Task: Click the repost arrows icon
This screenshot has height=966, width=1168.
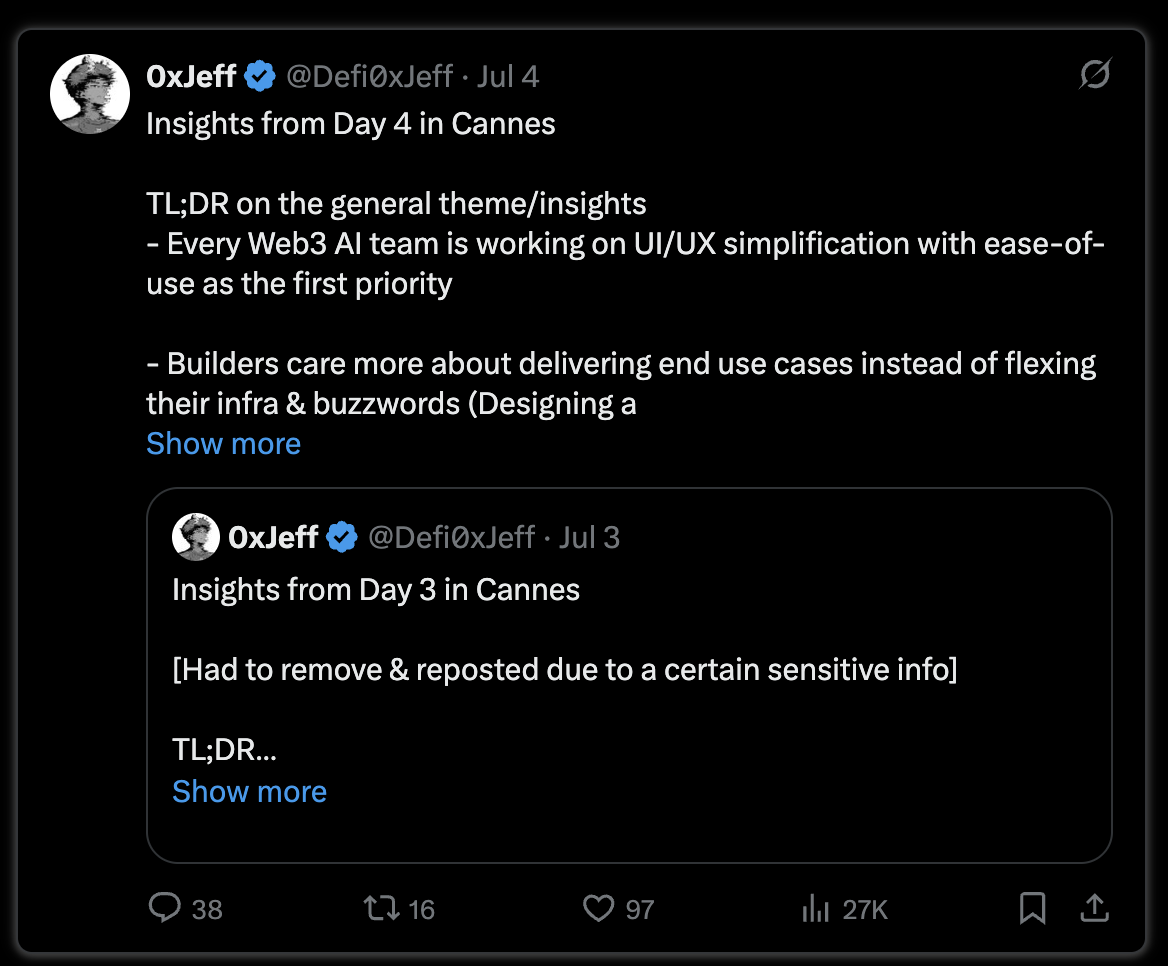Action: pyautogui.click(x=381, y=909)
